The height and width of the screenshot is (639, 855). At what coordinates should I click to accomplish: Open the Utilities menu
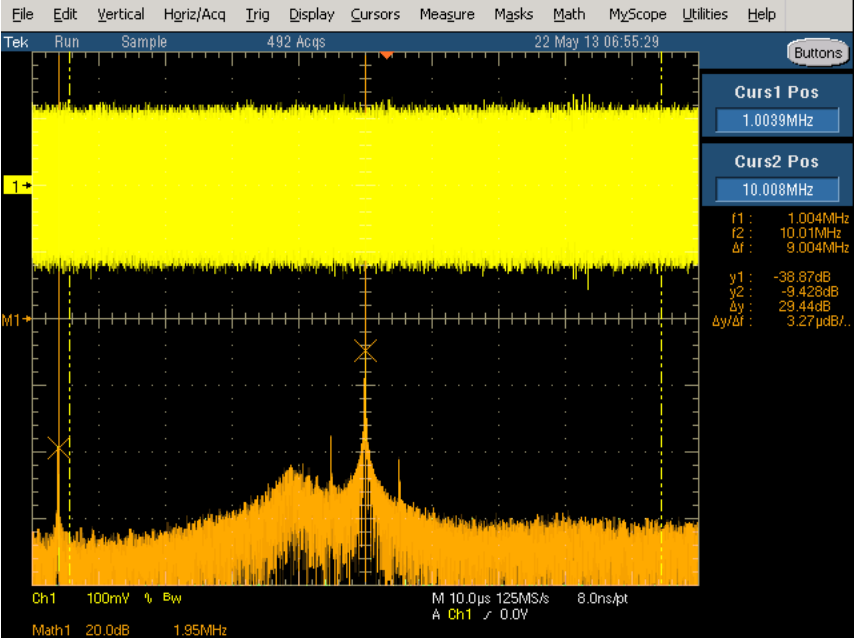[705, 14]
